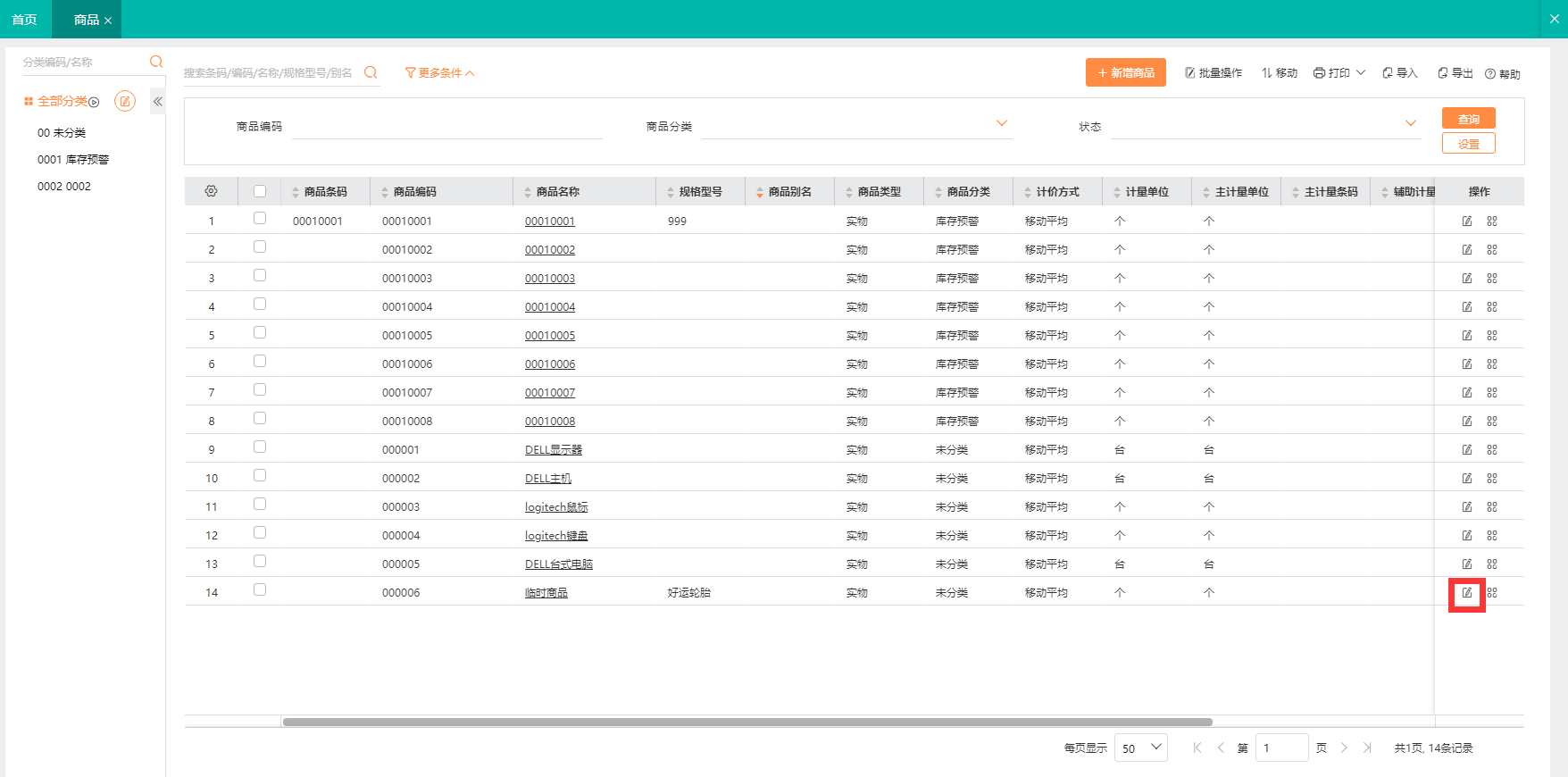Viewport: 1568px width, 777px height.
Task: Expand the 全部分类 category tree
Action: [x=94, y=102]
